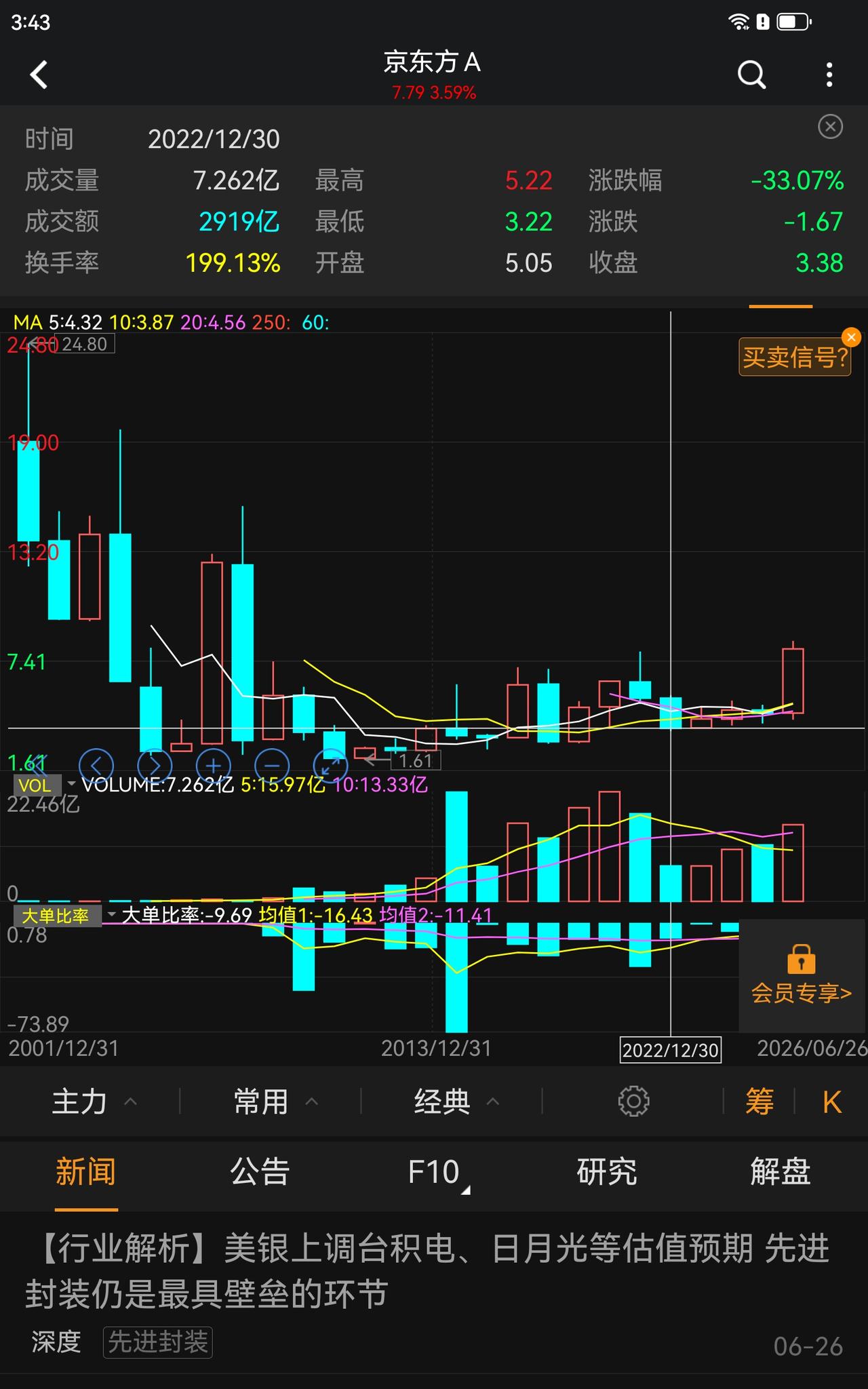Tap the 深度 news category label
Viewport: 868px width, 1389px height.
point(56,1342)
